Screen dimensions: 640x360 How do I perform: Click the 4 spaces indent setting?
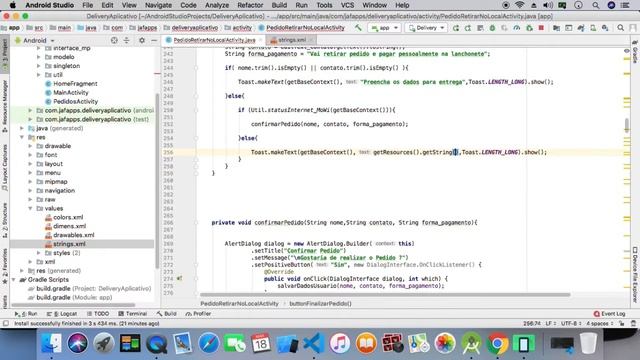coord(599,323)
